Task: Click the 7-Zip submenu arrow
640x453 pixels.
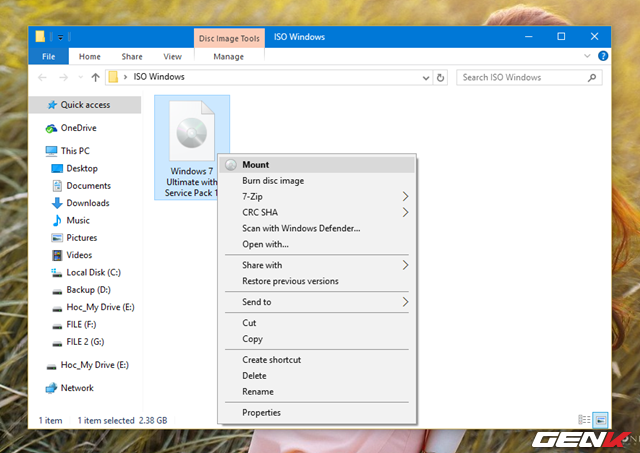Action: [x=405, y=196]
